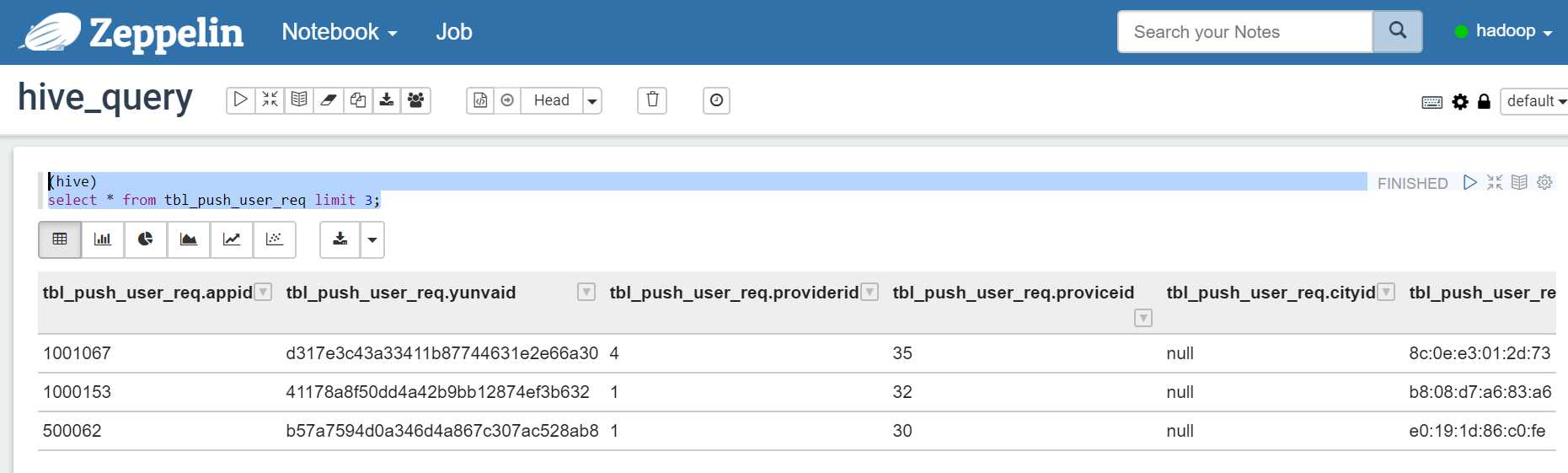The height and width of the screenshot is (473, 1568).
Task: Toggle show/hide code for all paragraphs
Action: pos(270,100)
